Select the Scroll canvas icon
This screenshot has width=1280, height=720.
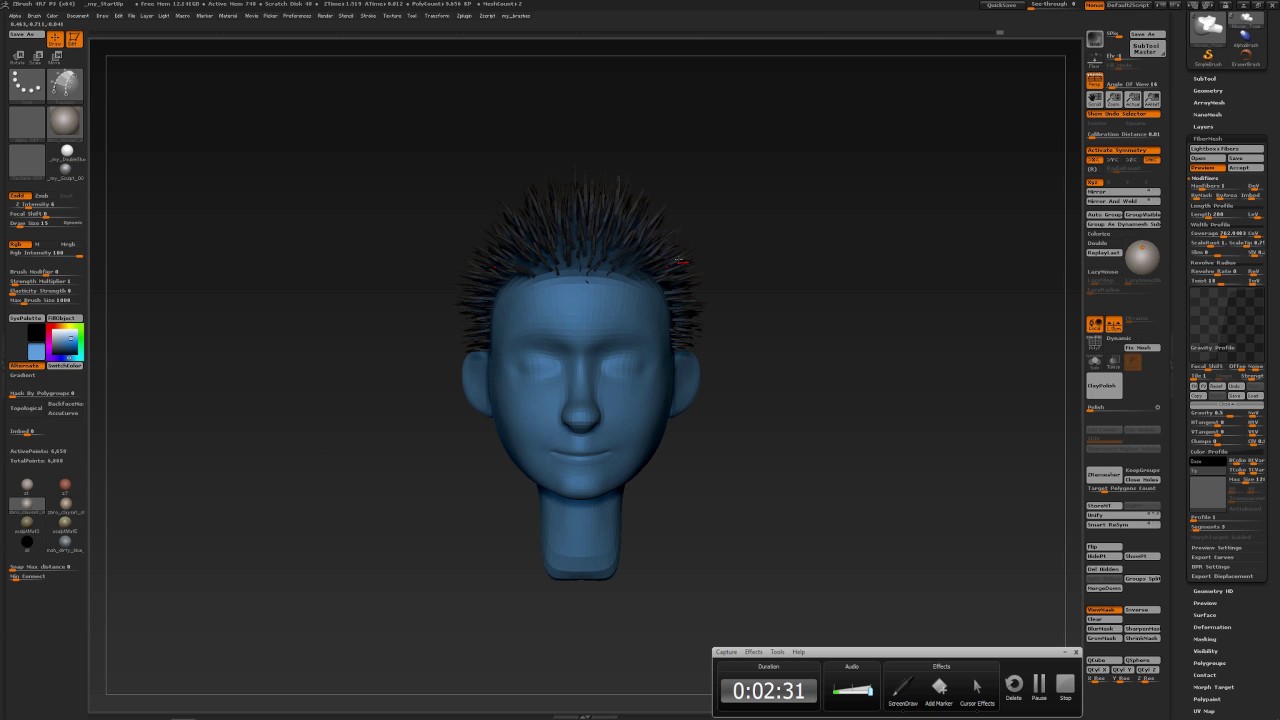point(1095,99)
